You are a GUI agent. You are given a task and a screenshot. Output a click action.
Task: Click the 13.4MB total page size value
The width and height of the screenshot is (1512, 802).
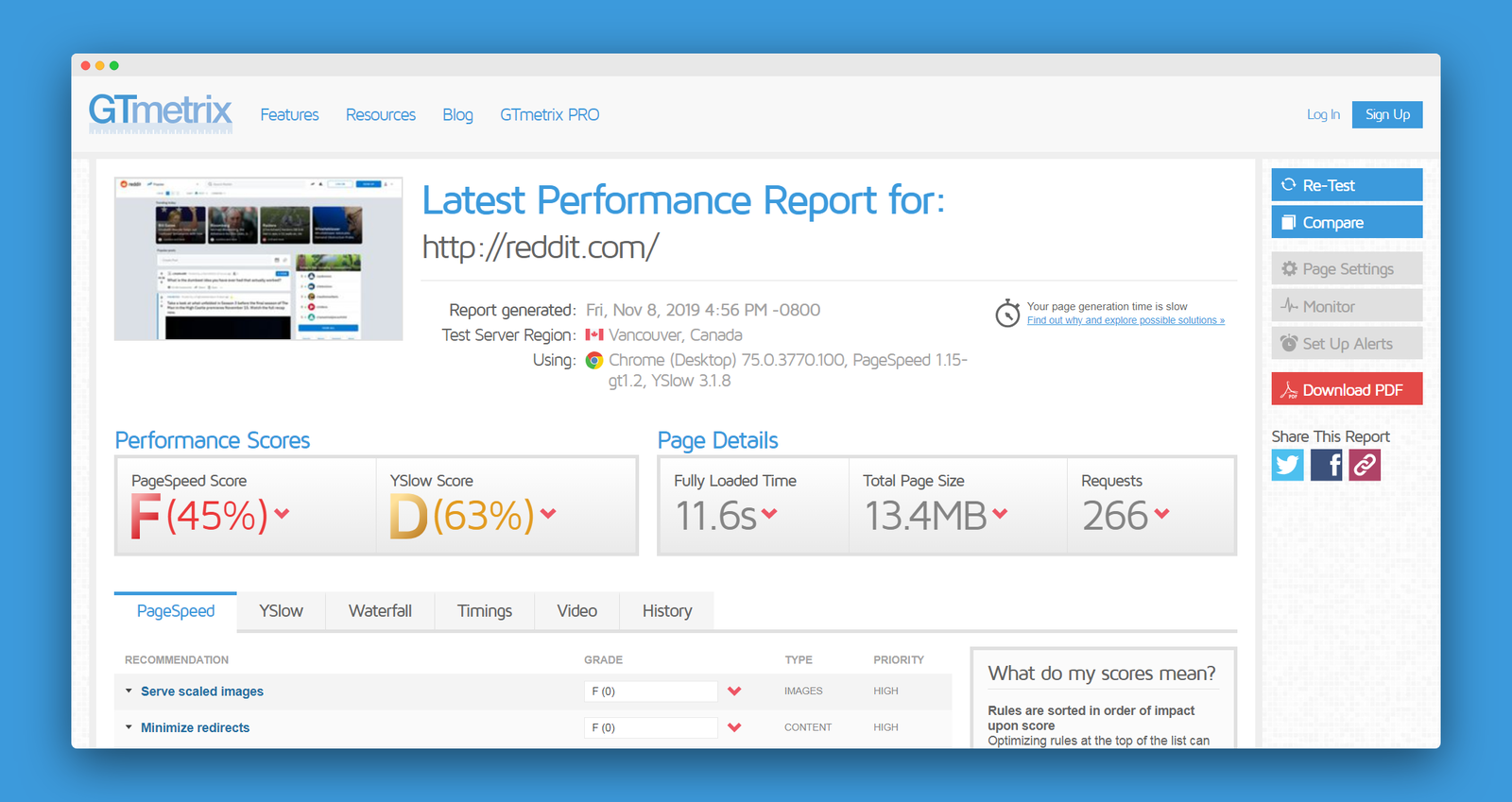click(x=926, y=516)
